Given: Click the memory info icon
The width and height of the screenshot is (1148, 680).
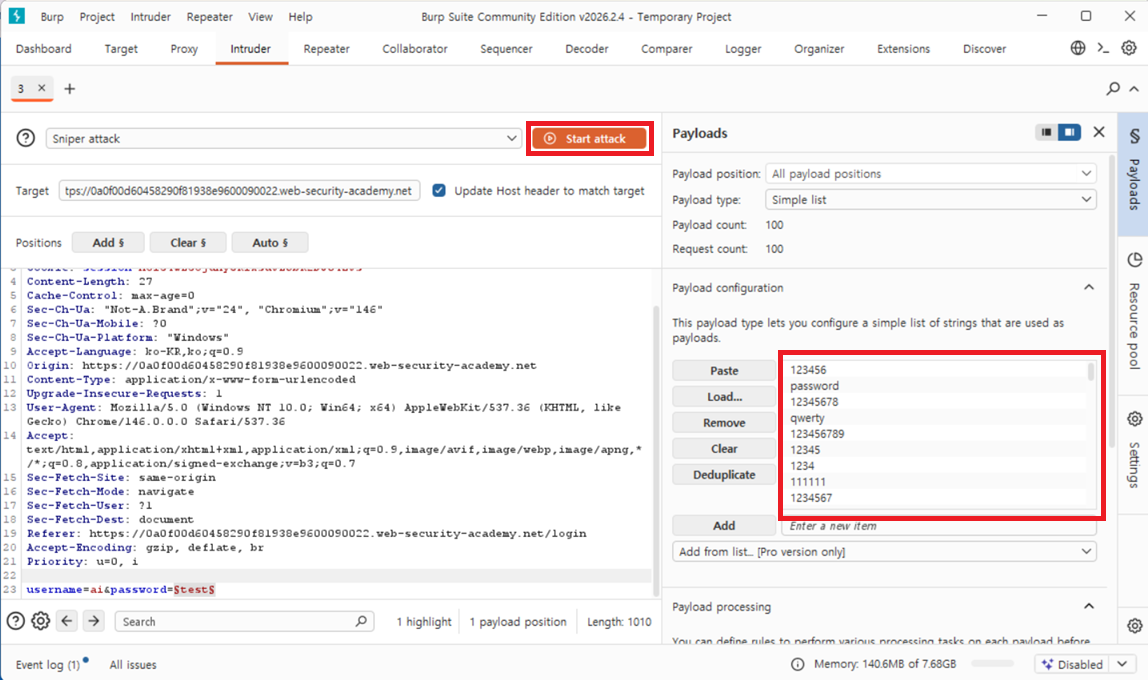Looking at the screenshot, I should point(797,664).
